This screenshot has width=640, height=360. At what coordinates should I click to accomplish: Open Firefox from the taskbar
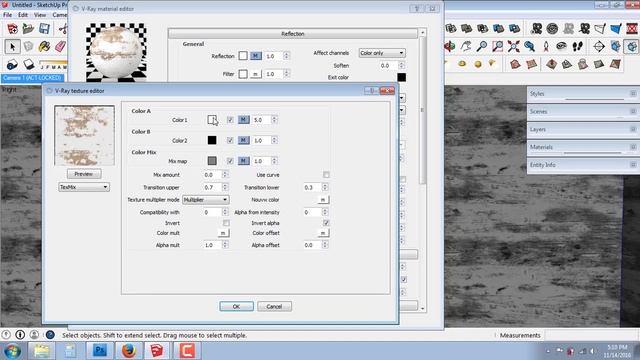click(129, 351)
